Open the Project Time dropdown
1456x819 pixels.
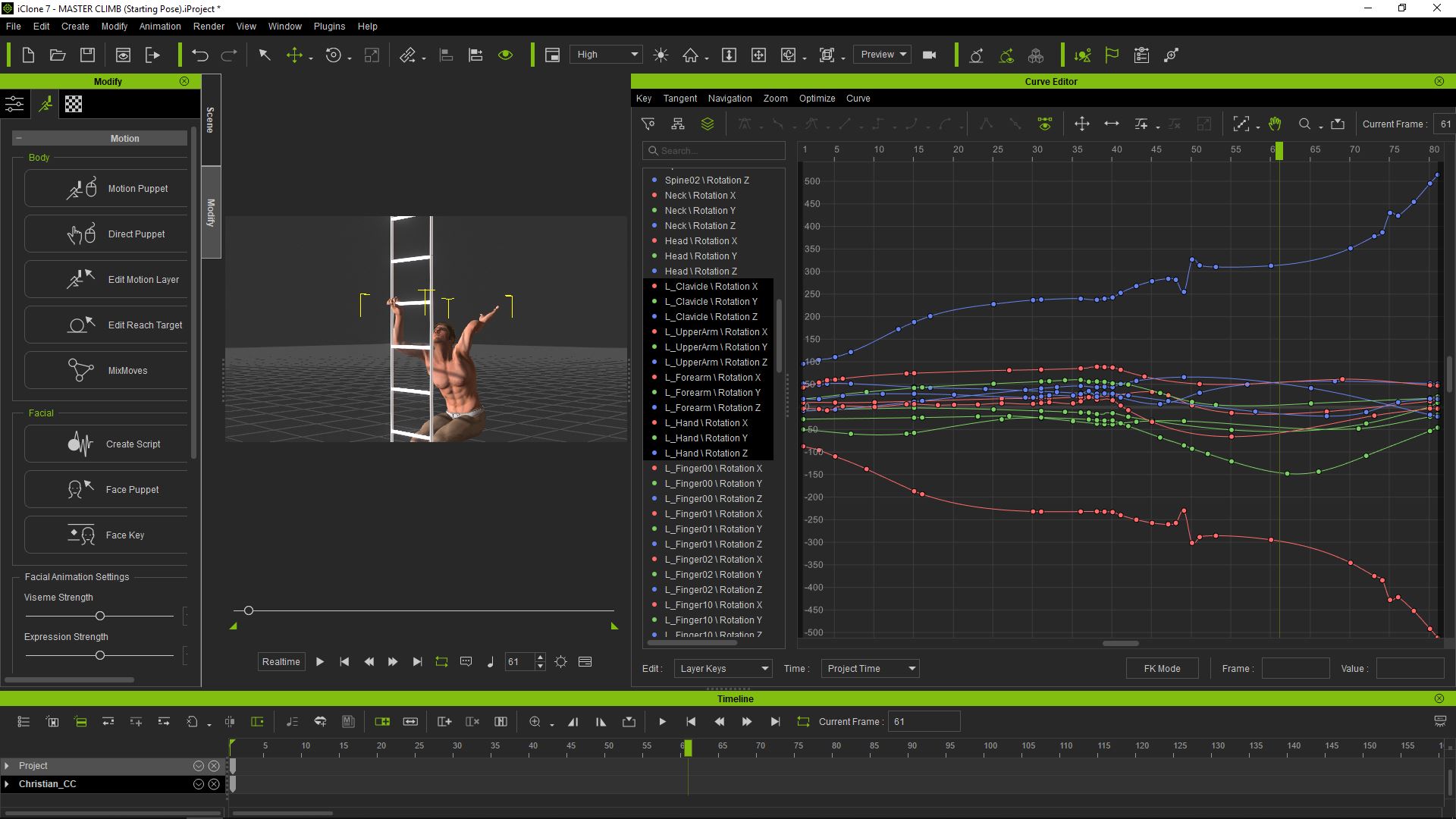(x=870, y=668)
